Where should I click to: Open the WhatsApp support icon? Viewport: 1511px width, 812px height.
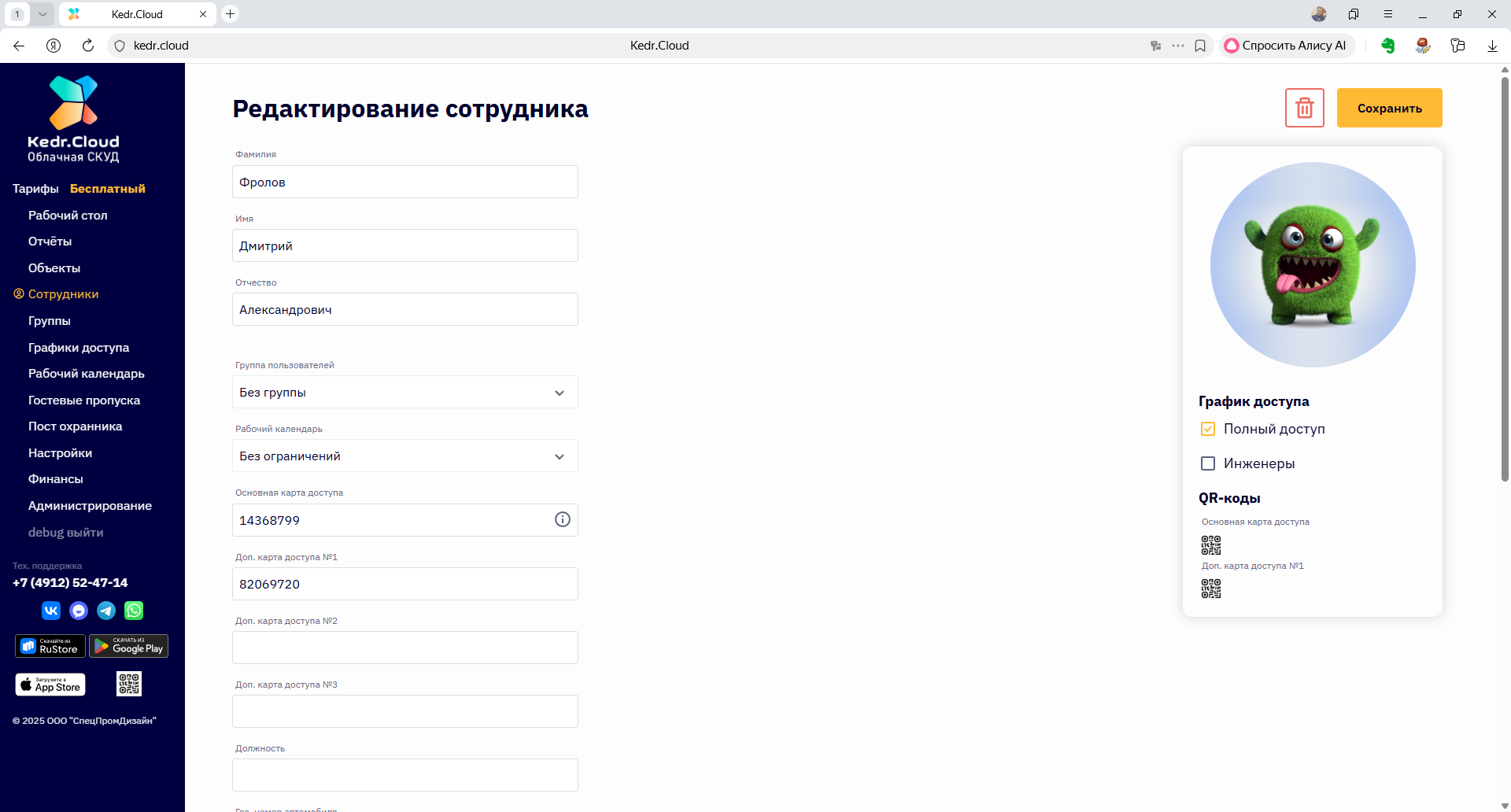134,611
